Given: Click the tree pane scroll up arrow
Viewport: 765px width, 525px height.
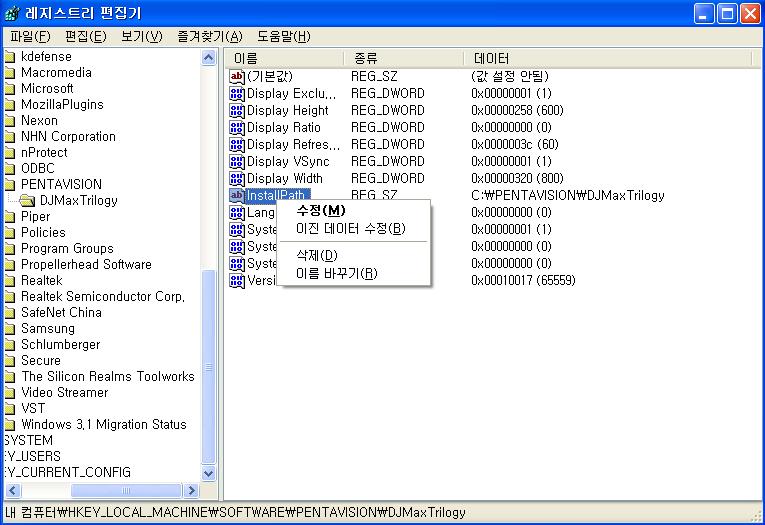Looking at the screenshot, I should [x=209, y=58].
